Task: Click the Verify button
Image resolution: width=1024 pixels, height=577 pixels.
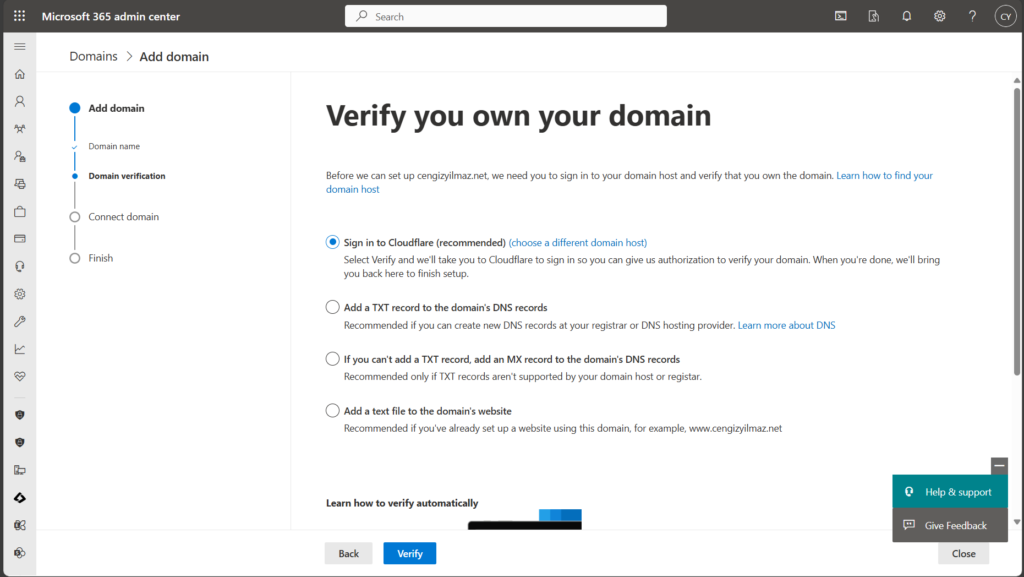Action: coord(409,553)
